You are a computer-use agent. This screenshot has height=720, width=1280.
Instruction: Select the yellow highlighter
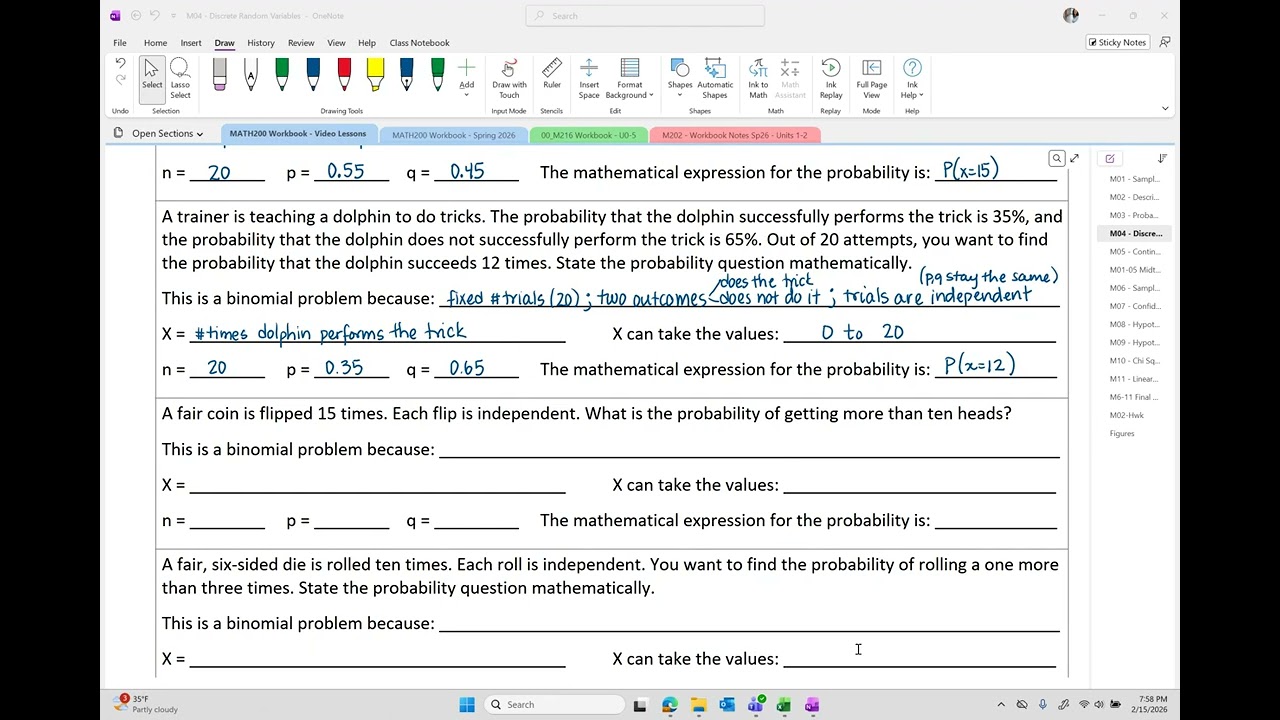click(375, 75)
